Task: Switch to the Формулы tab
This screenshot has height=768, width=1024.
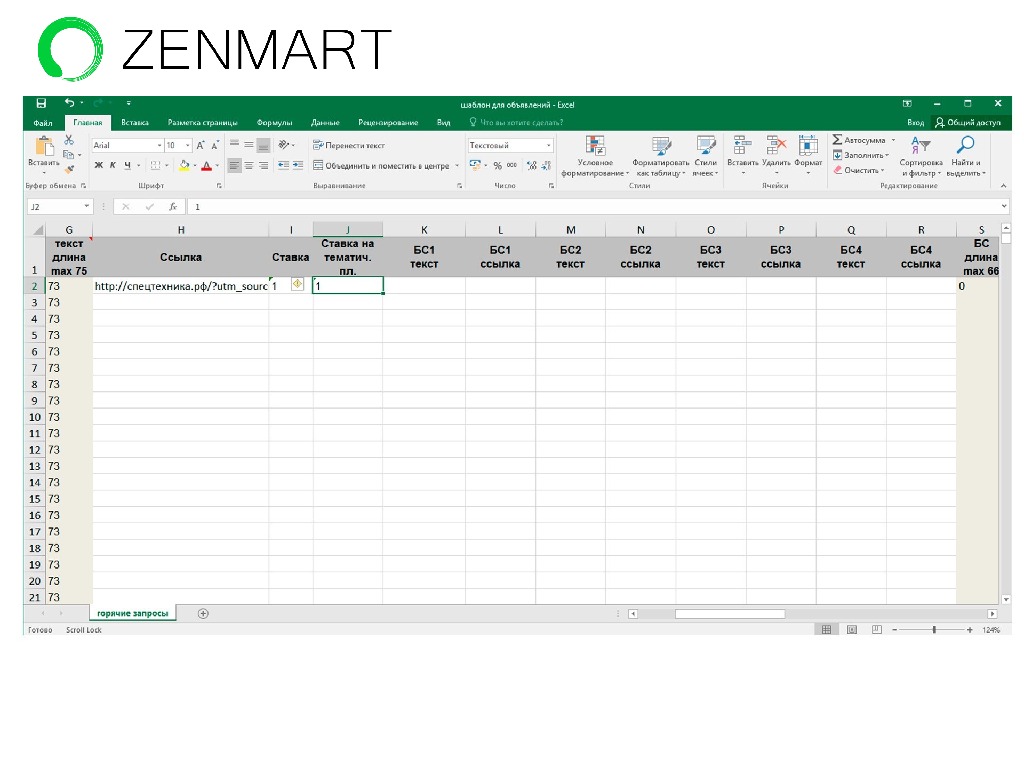Action: (274, 123)
